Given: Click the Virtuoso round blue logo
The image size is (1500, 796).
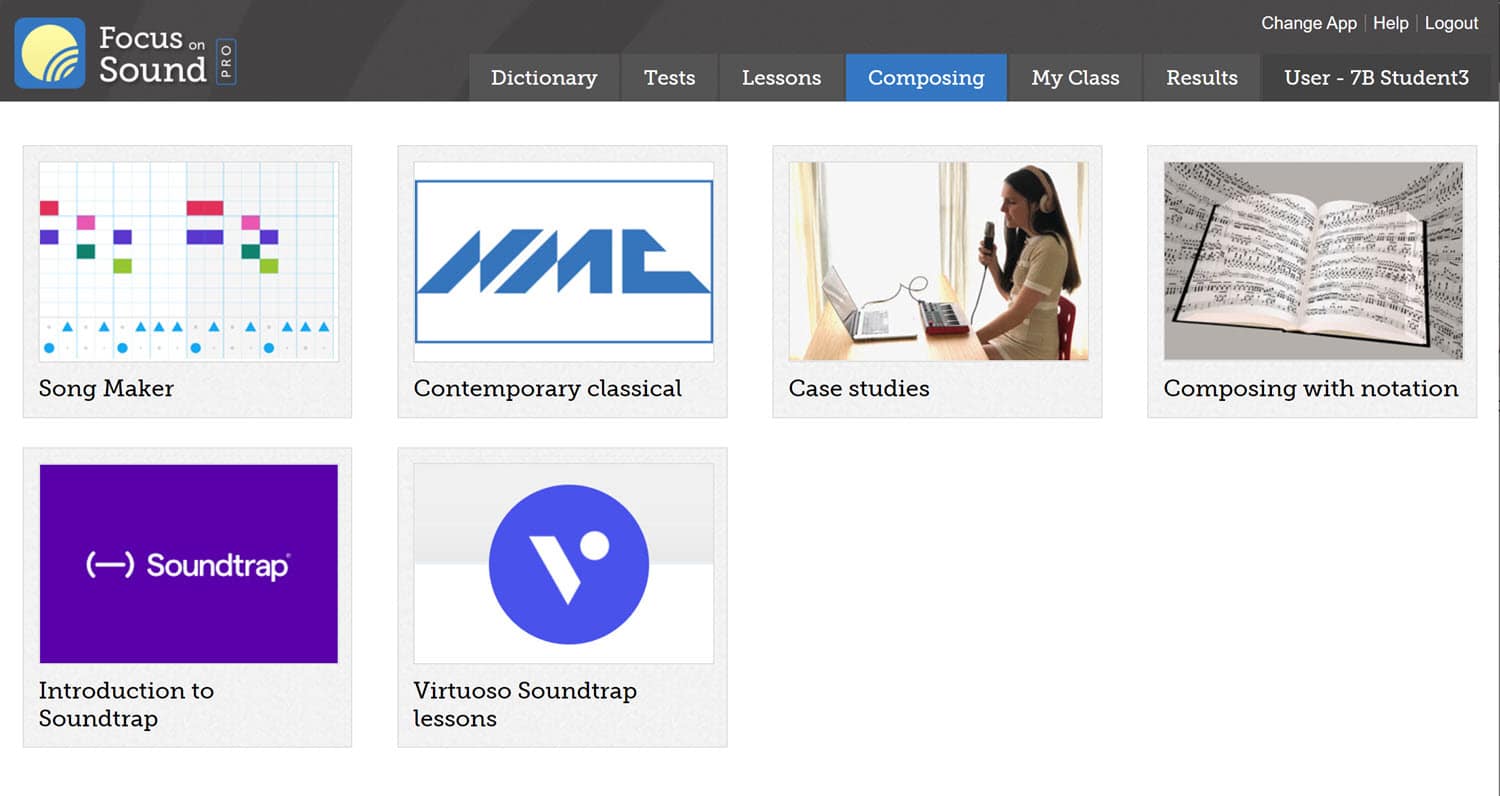Looking at the screenshot, I should coord(568,565).
